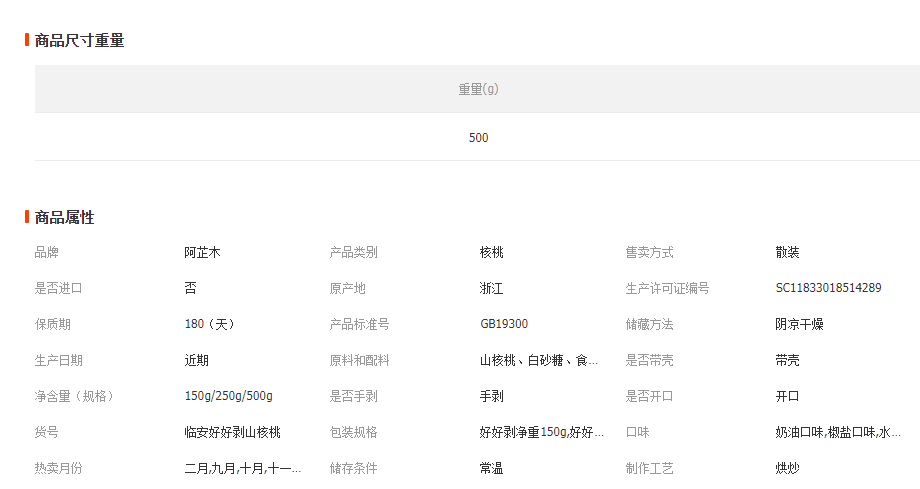Click net content 150g/250g/500g
The image size is (920, 489).
[228, 396]
